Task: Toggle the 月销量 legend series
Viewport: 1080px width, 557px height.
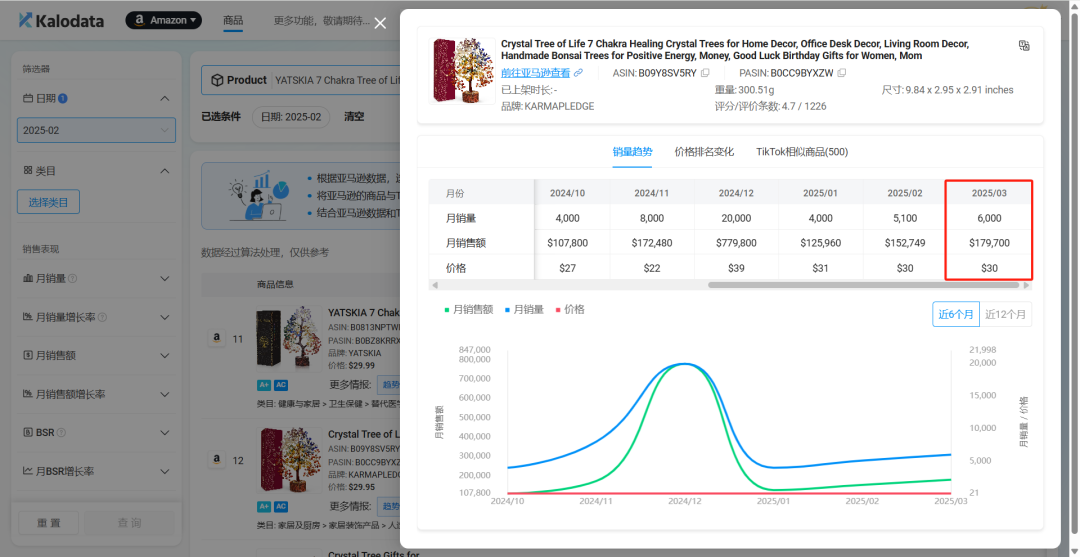Action: tap(524, 310)
